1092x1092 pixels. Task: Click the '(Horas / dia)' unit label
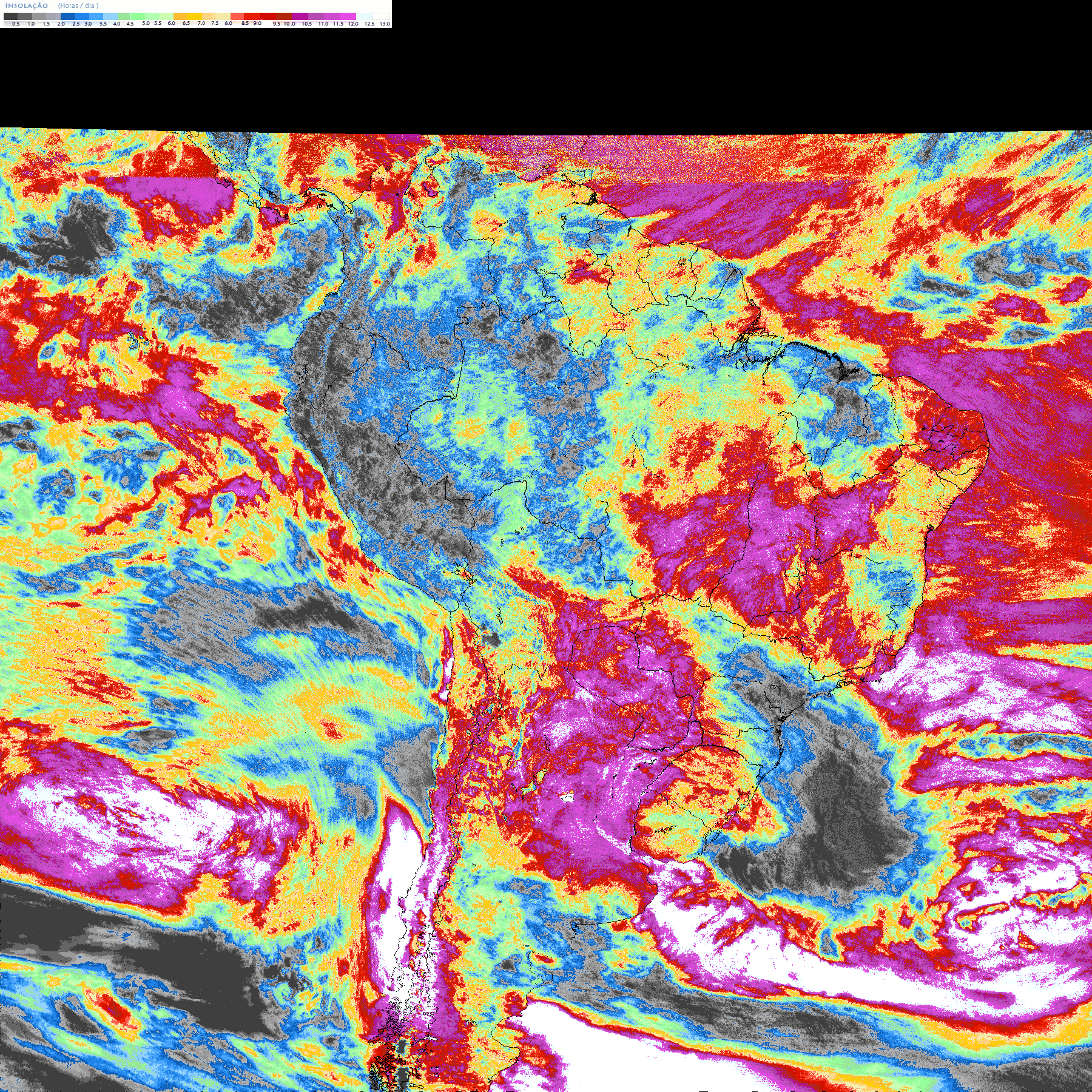(78, 5)
